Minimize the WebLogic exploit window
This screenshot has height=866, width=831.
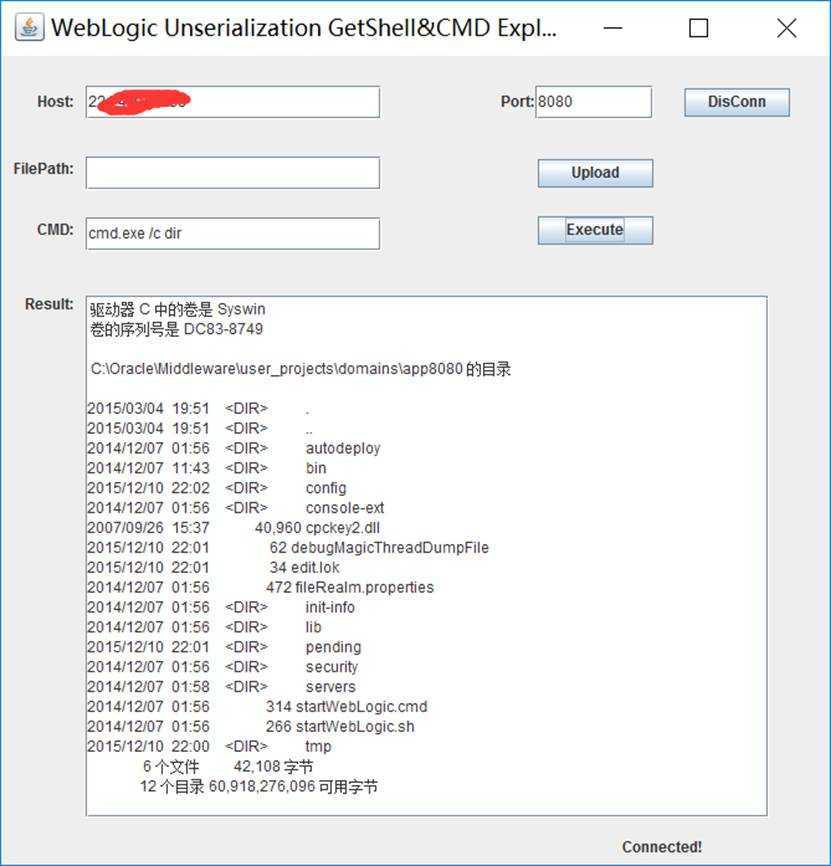612,28
